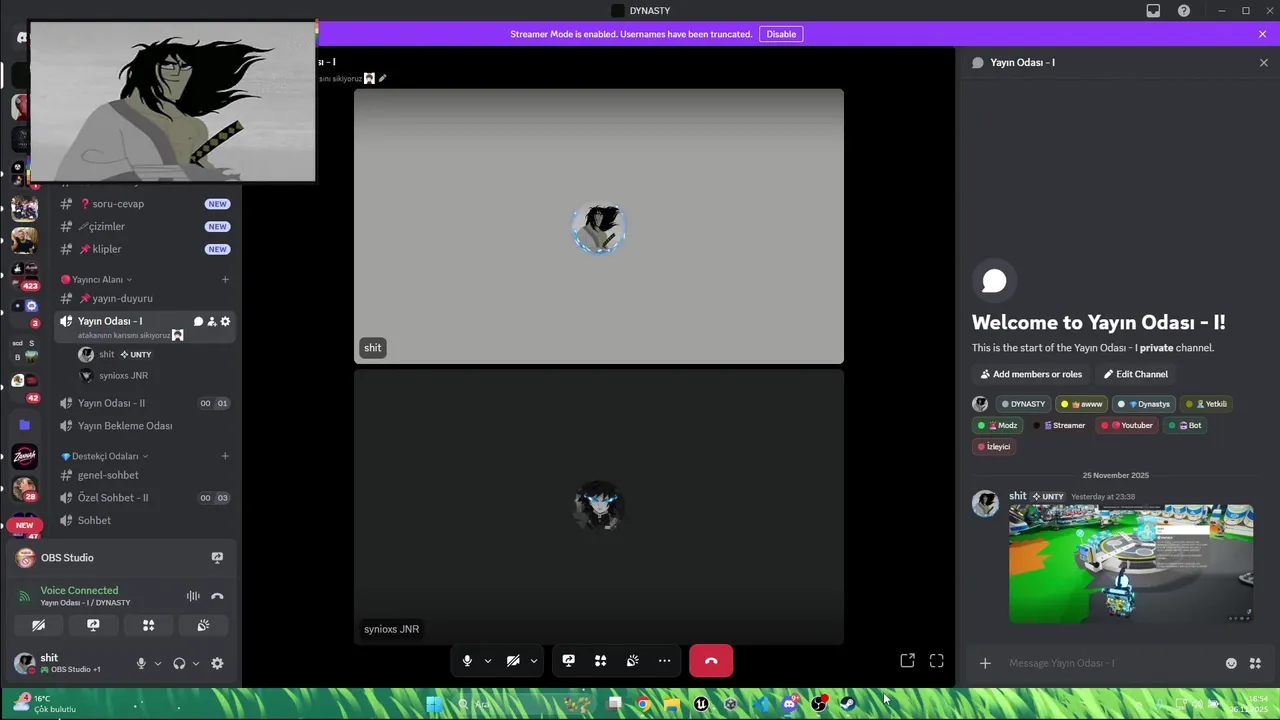Toggle camera in call control bar
The height and width of the screenshot is (720, 1280).
513,661
